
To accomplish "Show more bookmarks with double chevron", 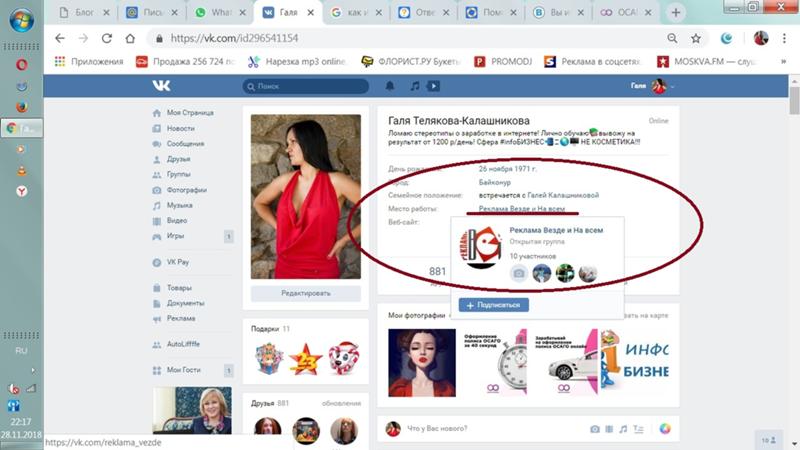I will pyautogui.click(x=783, y=61).
